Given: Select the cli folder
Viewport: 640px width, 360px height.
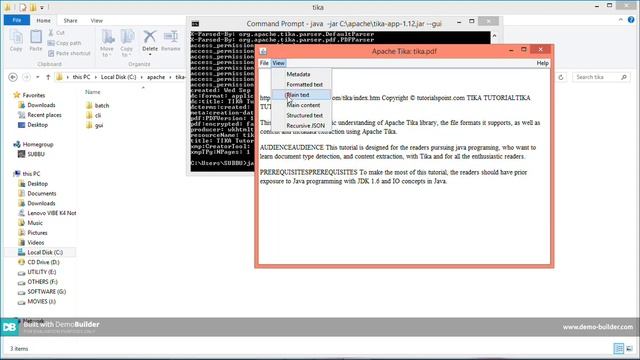Looking at the screenshot, I should click(x=93, y=116).
